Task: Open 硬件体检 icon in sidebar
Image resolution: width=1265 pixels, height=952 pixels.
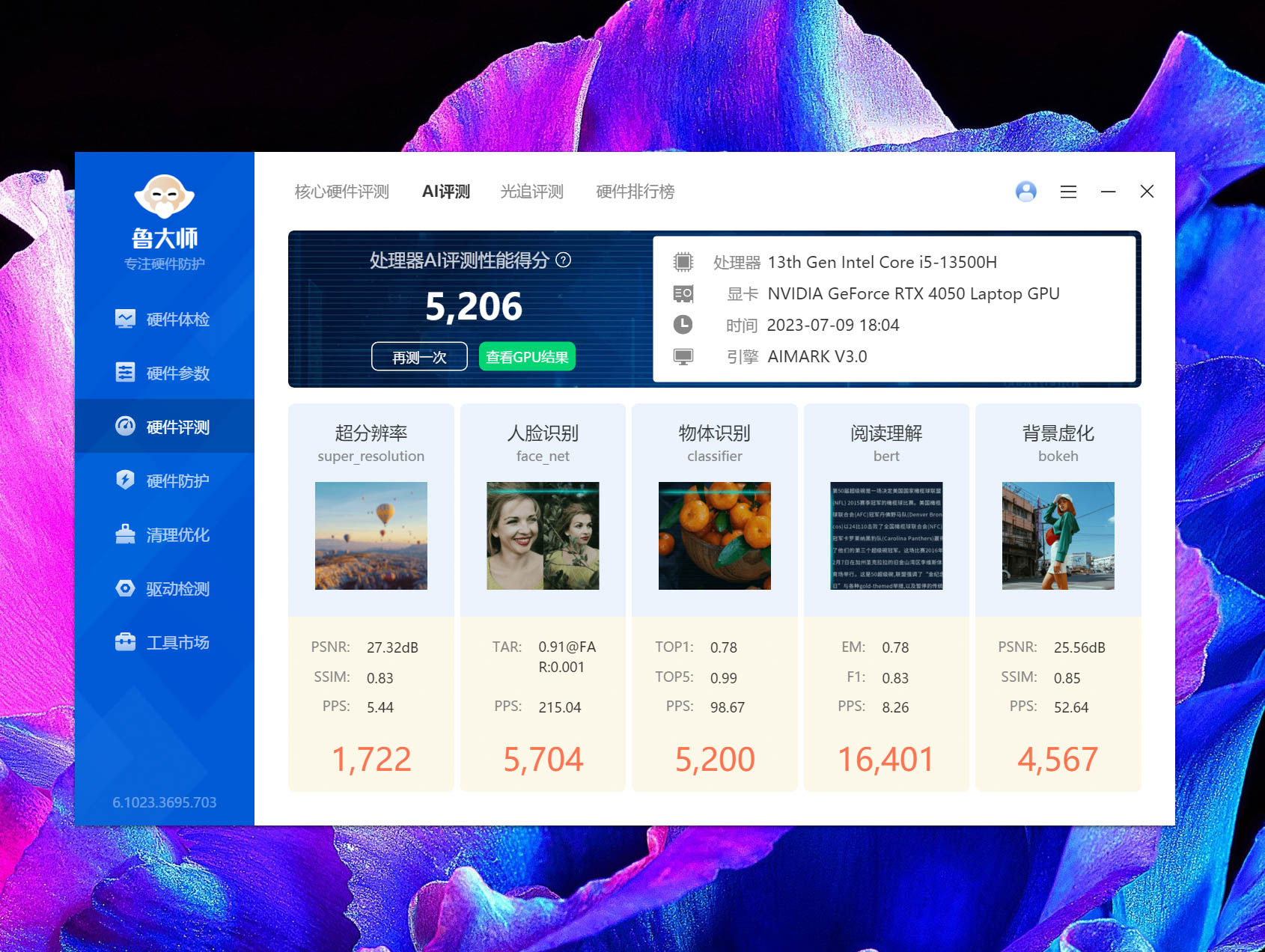Action: click(x=125, y=319)
